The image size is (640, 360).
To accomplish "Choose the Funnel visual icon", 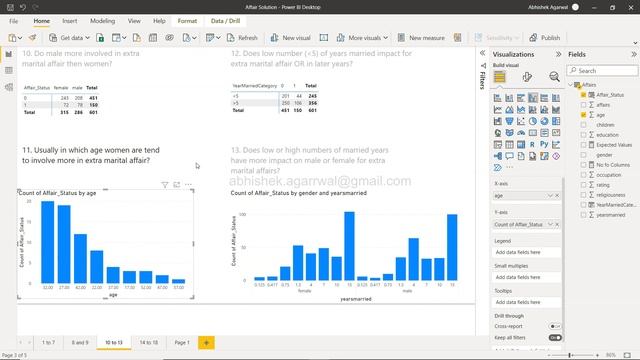I will (x=509, y=121).
